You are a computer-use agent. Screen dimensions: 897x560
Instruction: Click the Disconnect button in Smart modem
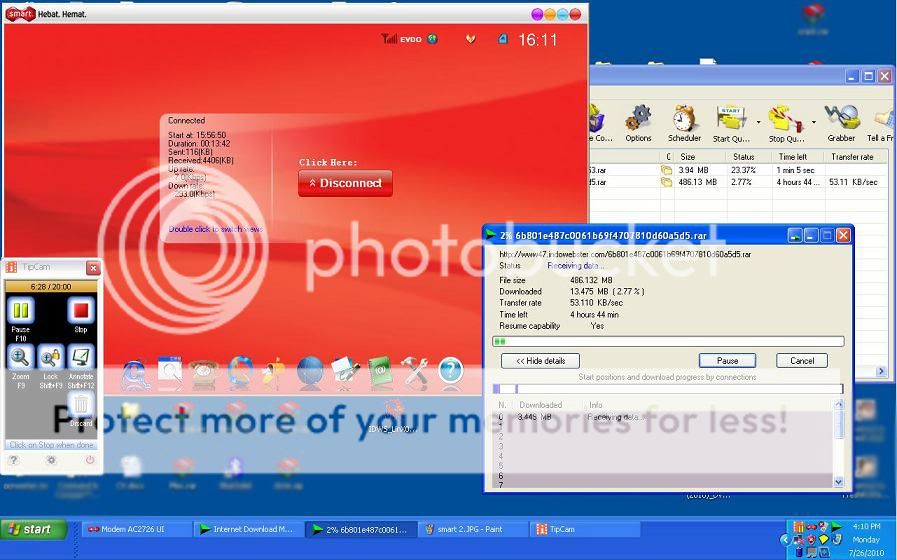coord(345,183)
